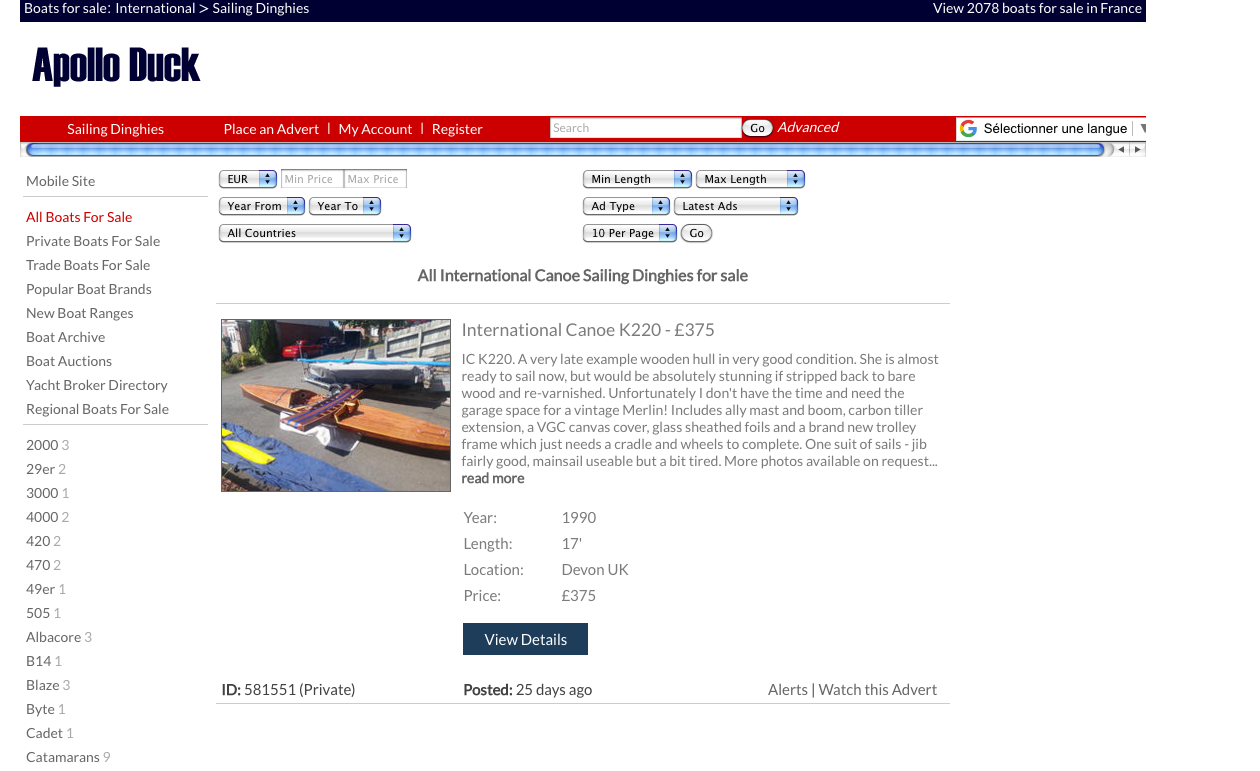Click the Go button beside Search box

pyautogui.click(x=757, y=128)
